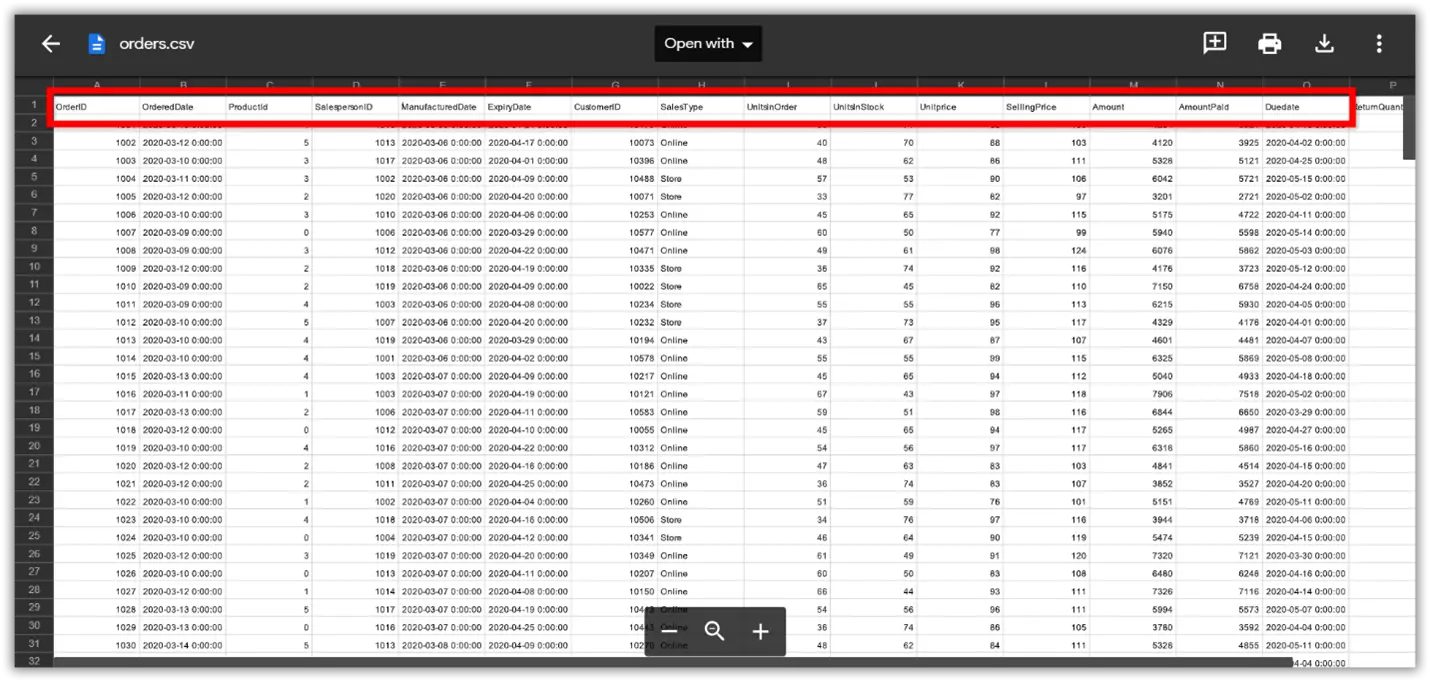Download orders.csv
Screen dimensions: 1430x682
point(1324,43)
